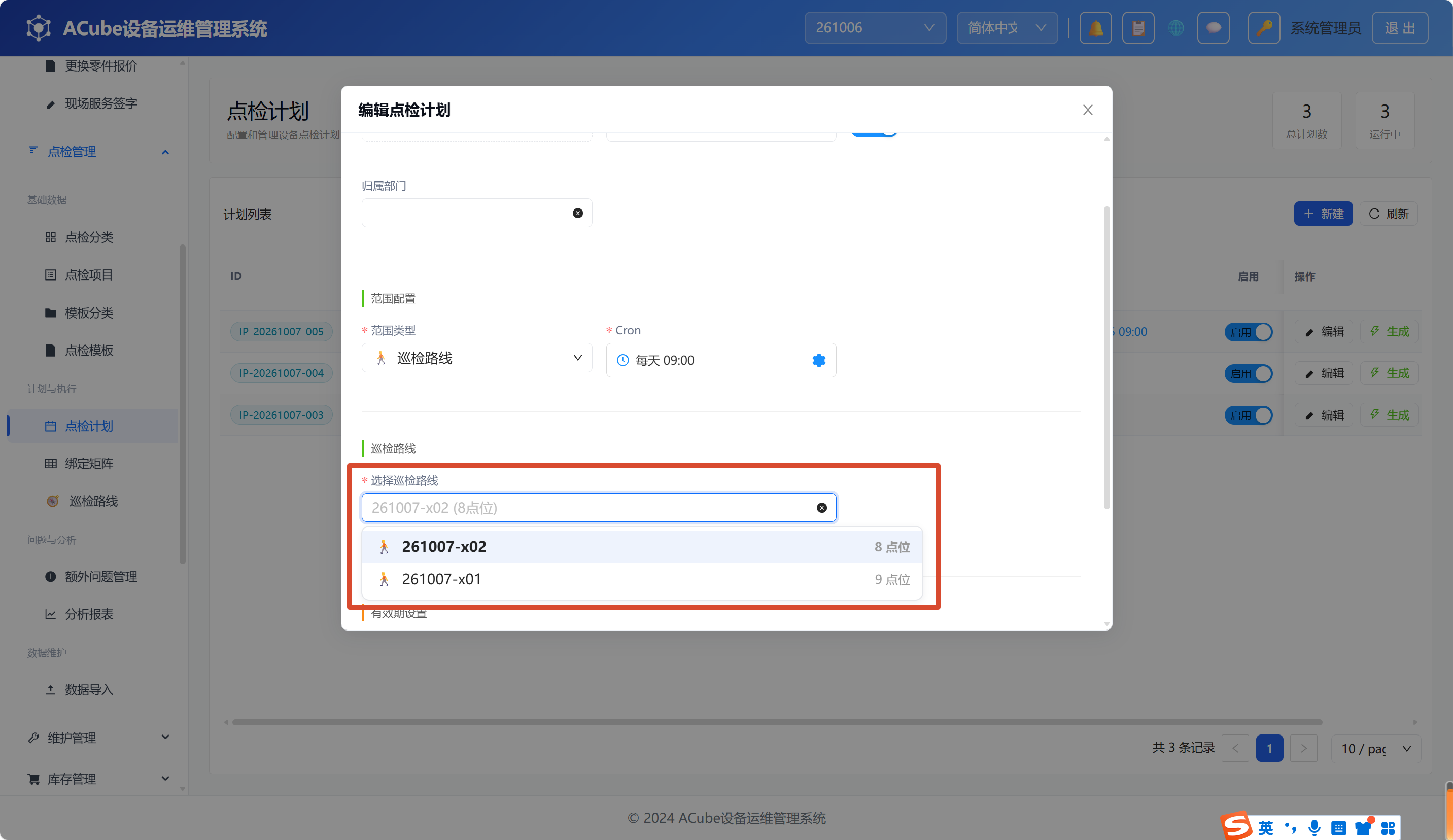Open the IME soft keyboard icon

coord(1338,828)
